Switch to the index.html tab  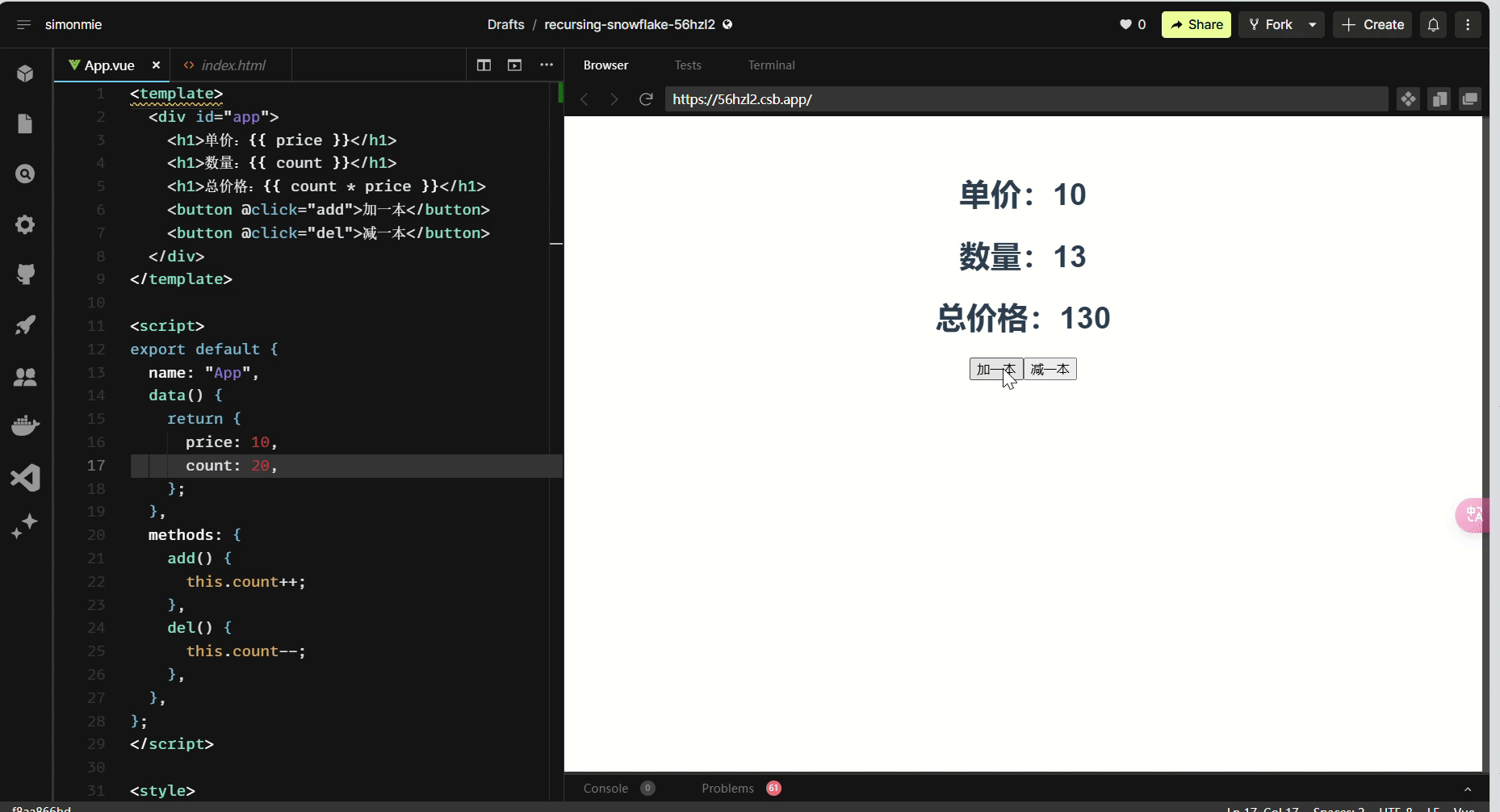pyautogui.click(x=234, y=65)
